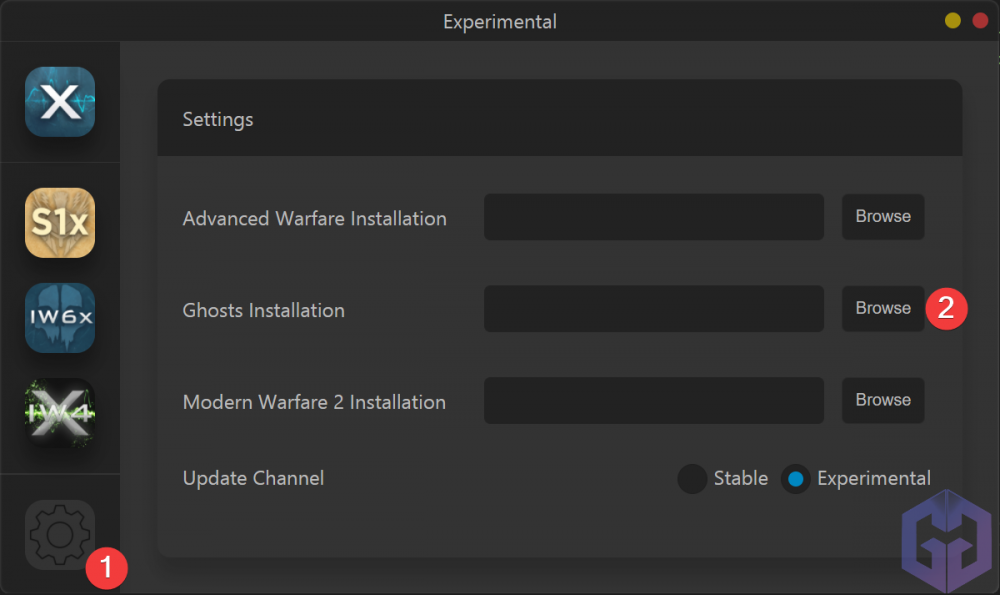Image resolution: width=1000 pixels, height=595 pixels.
Task: Browse for the Advanced Warfare installation folder
Action: pos(883,217)
